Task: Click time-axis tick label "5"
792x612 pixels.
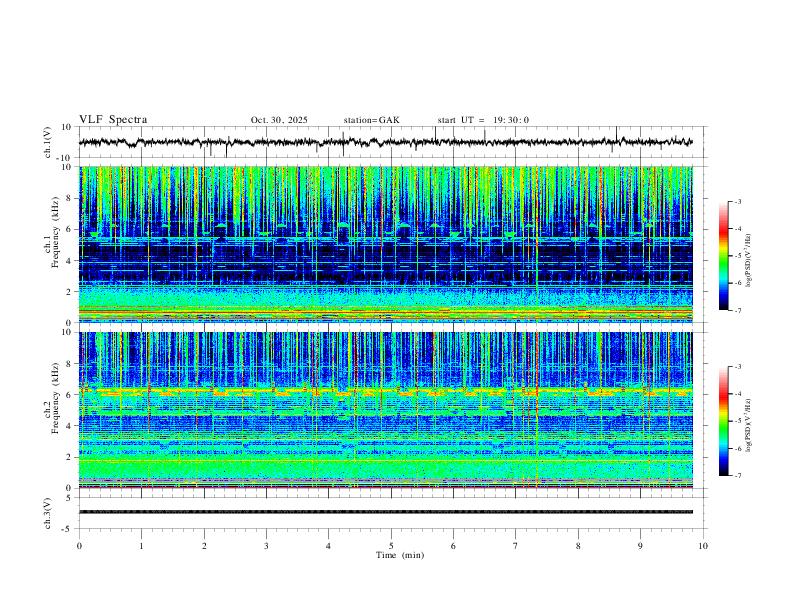Action: tap(391, 546)
